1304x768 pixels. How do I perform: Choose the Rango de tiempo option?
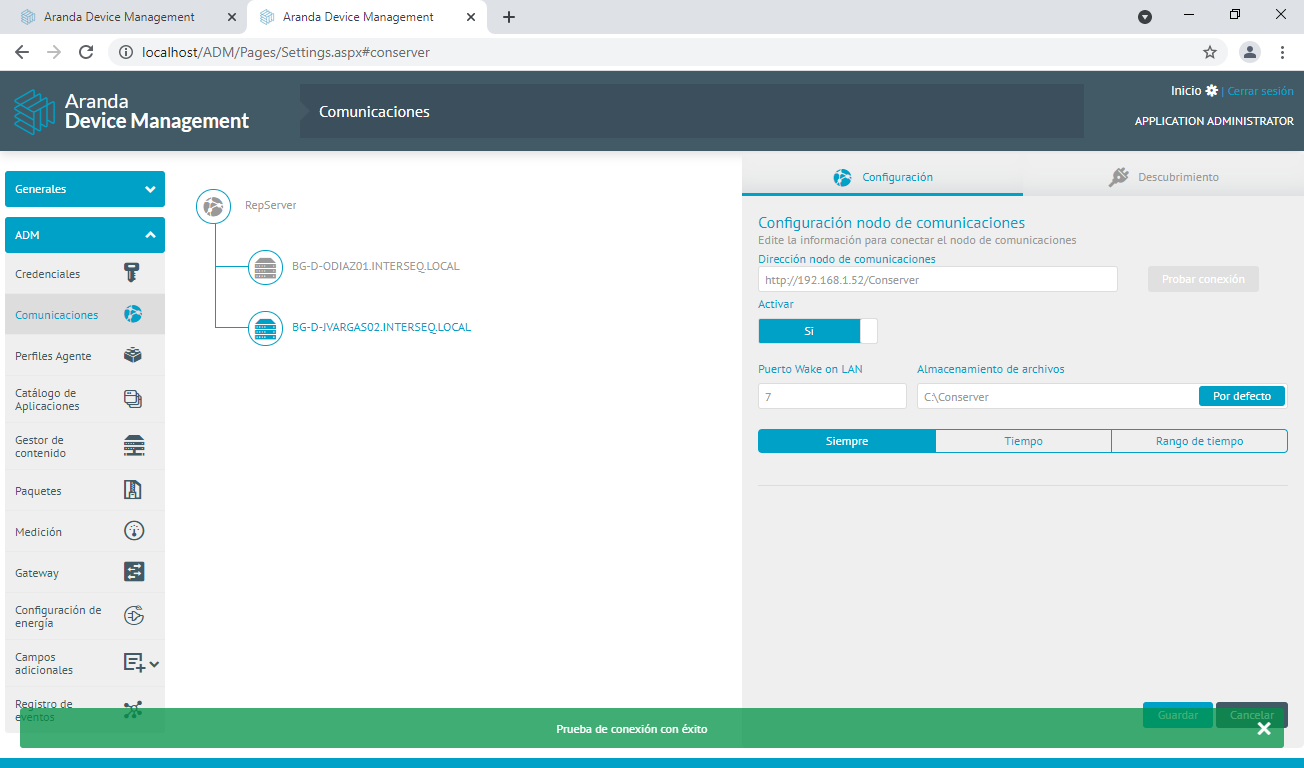(1199, 441)
